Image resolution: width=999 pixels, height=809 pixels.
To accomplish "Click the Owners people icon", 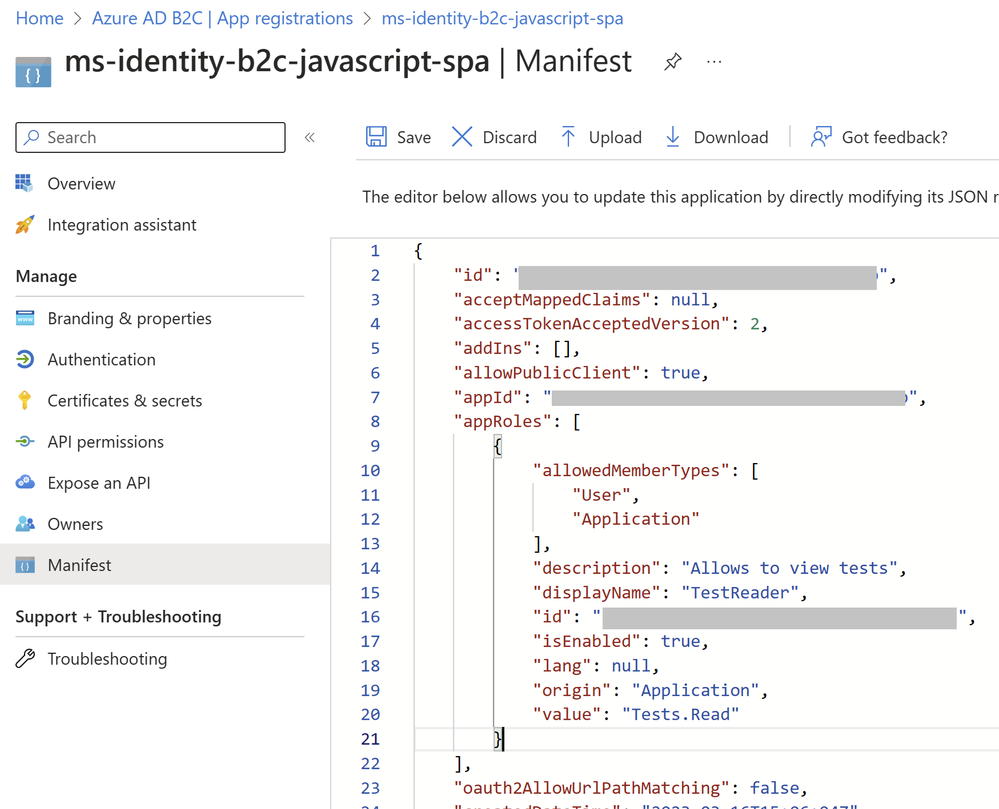I will coord(25,524).
